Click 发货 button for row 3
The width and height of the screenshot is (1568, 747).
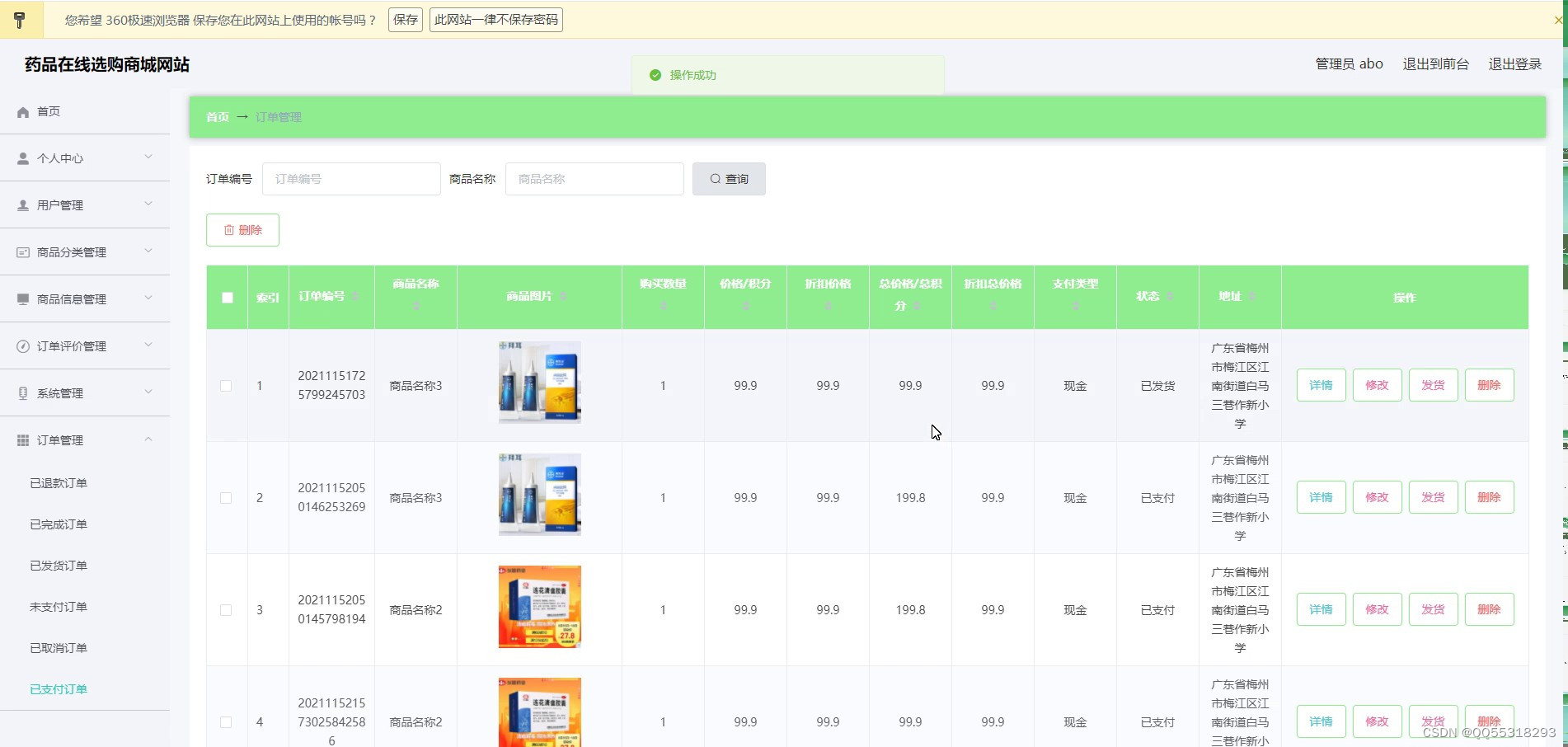click(1434, 609)
